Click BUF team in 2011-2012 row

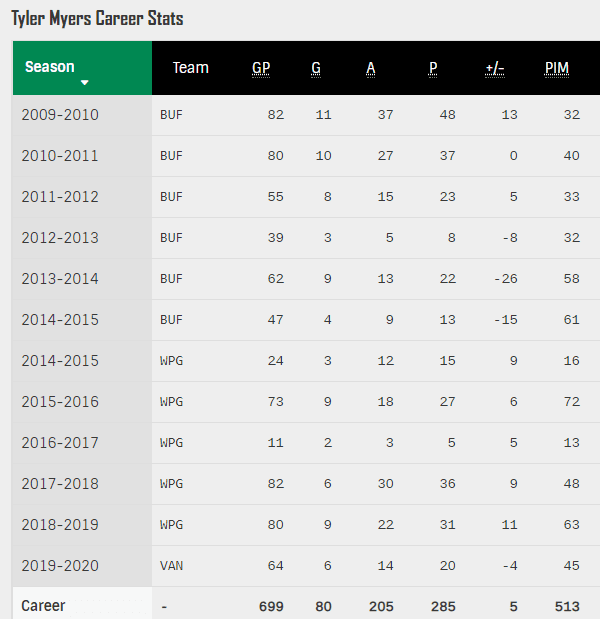click(x=172, y=197)
